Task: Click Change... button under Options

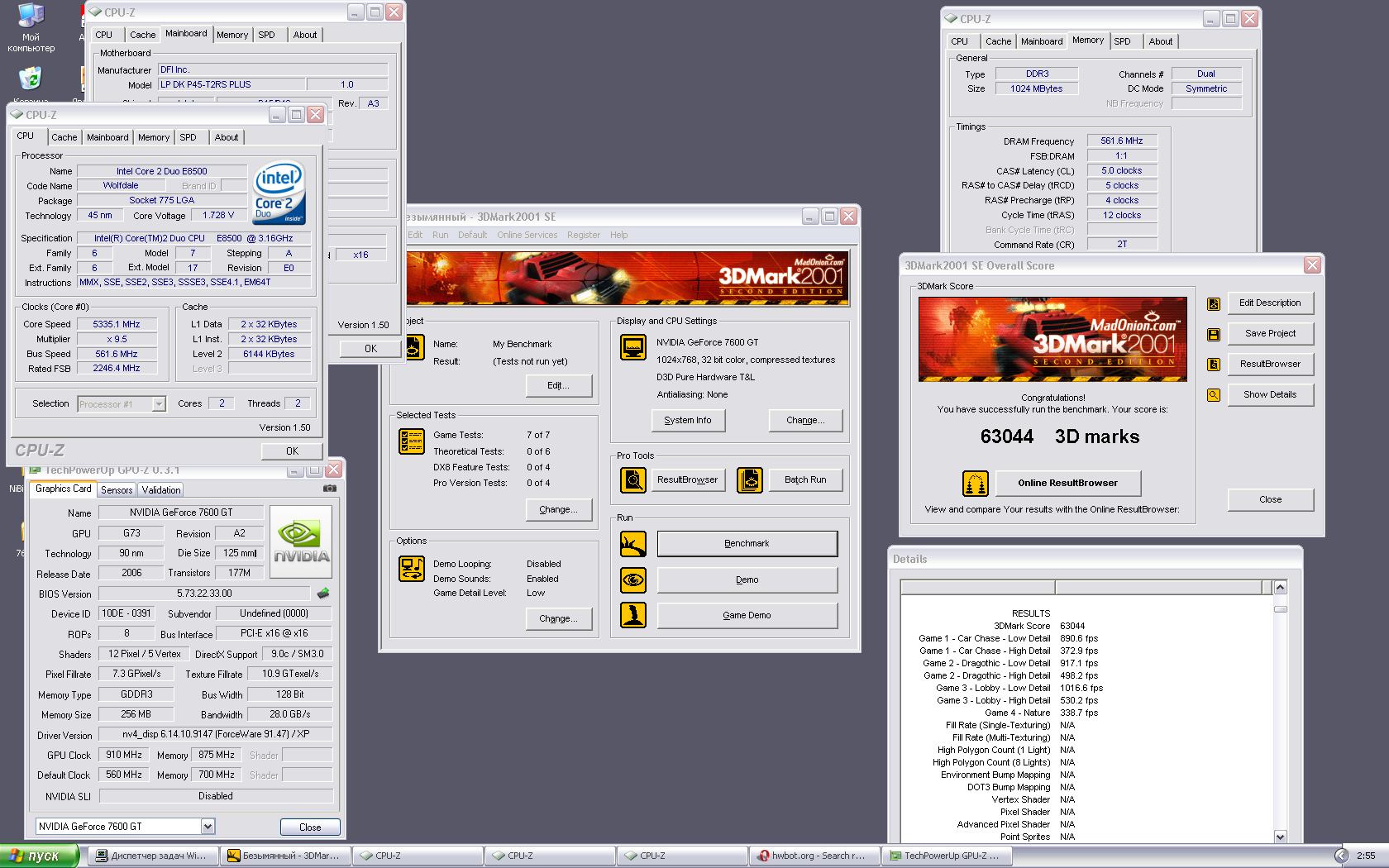Action: click(559, 618)
